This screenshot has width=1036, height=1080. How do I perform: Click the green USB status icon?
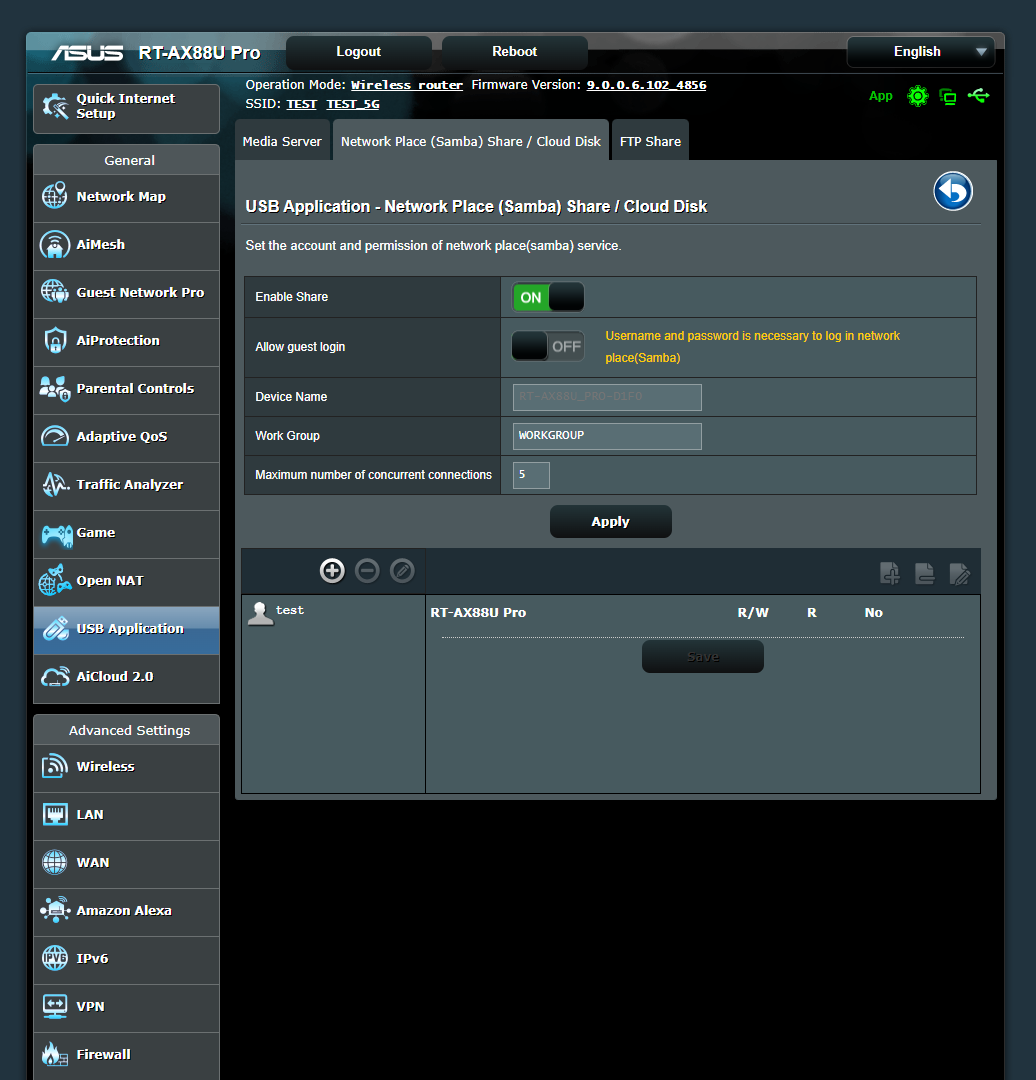(978, 96)
